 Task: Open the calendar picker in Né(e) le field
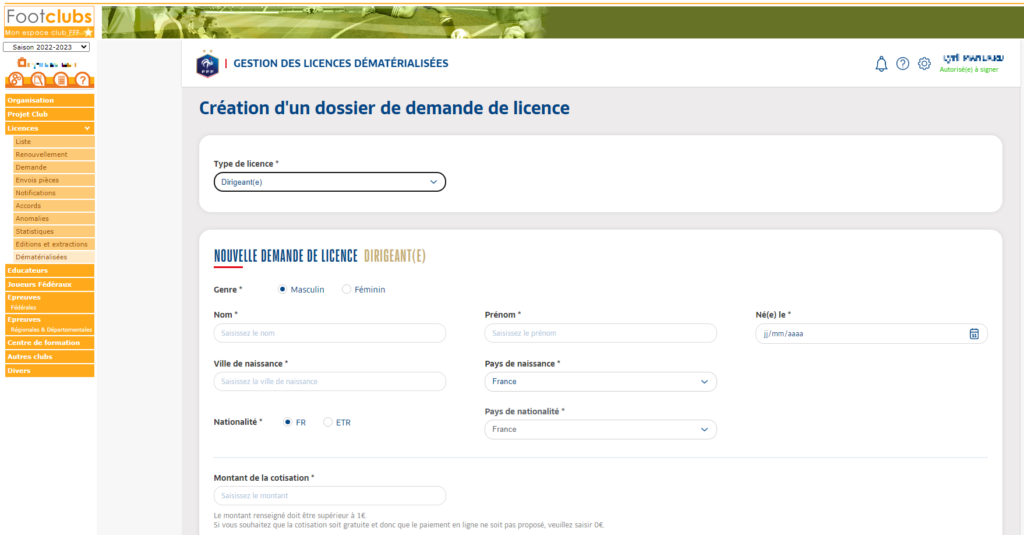[974, 334]
